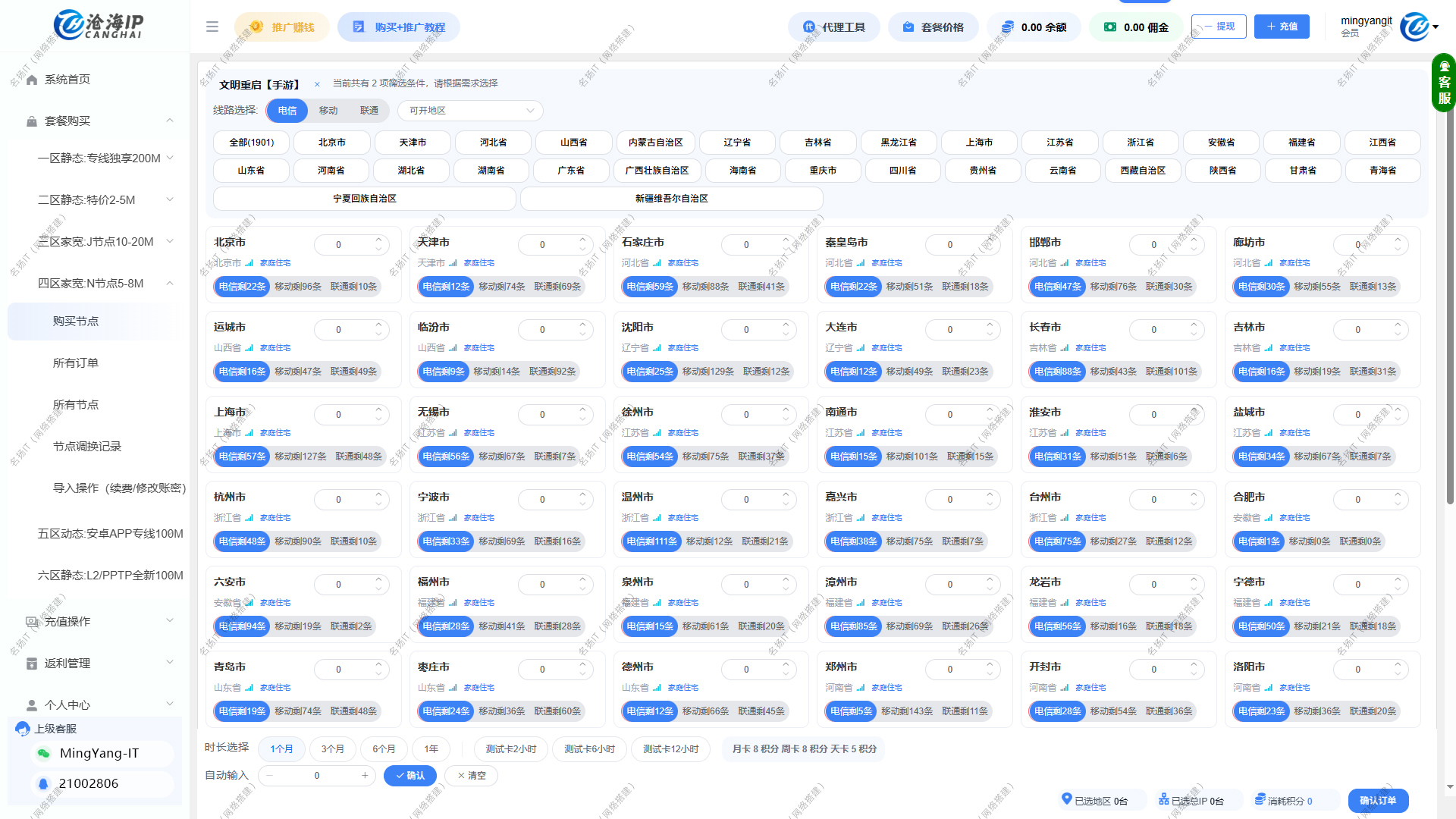
Task: Open 代理工具 proxy tool button
Action: click(834, 27)
